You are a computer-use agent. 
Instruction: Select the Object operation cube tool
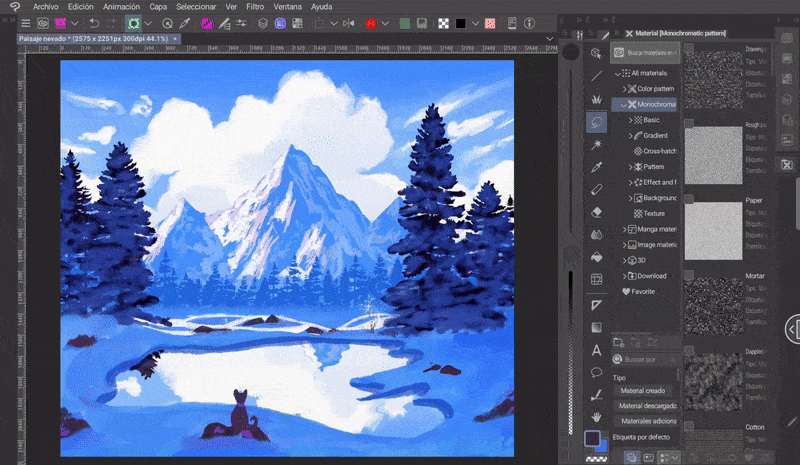[596, 53]
